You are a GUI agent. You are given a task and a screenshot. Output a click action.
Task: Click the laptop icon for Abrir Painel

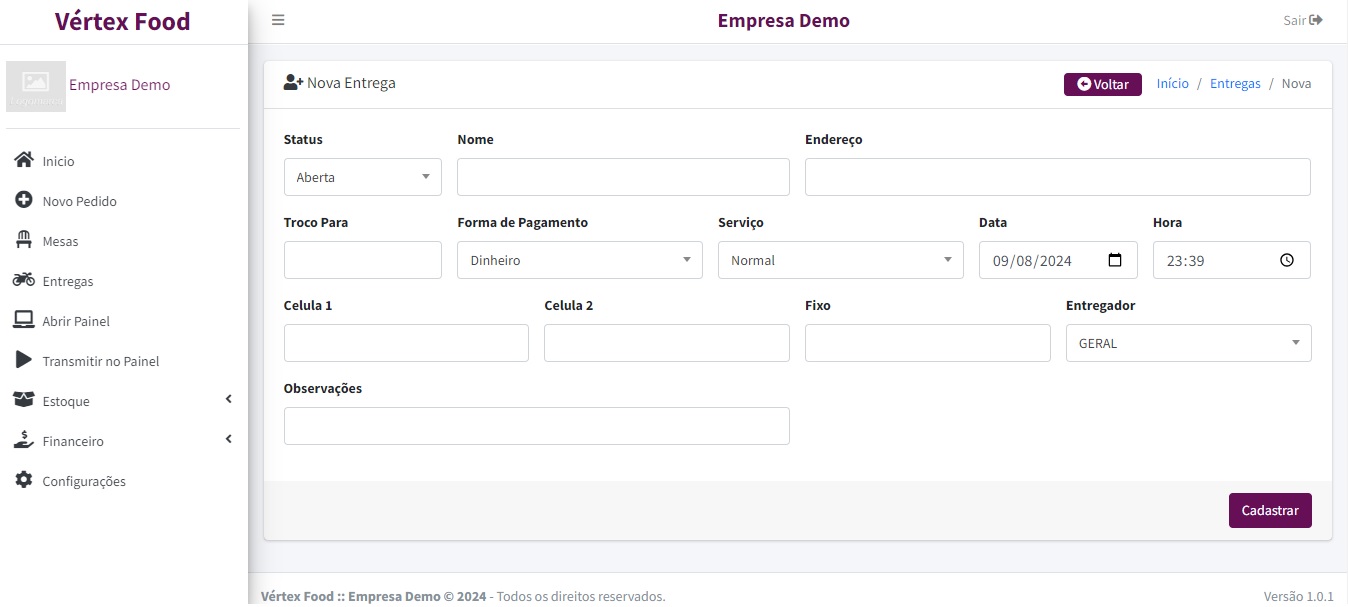(x=24, y=320)
